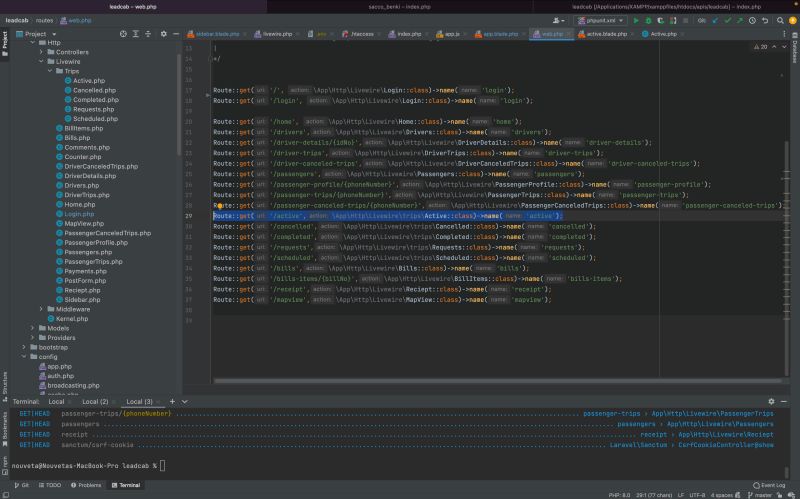Hide the Terminal panel with minus icon
The width and height of the screenshot is (800, 499).
coord(784,402)
